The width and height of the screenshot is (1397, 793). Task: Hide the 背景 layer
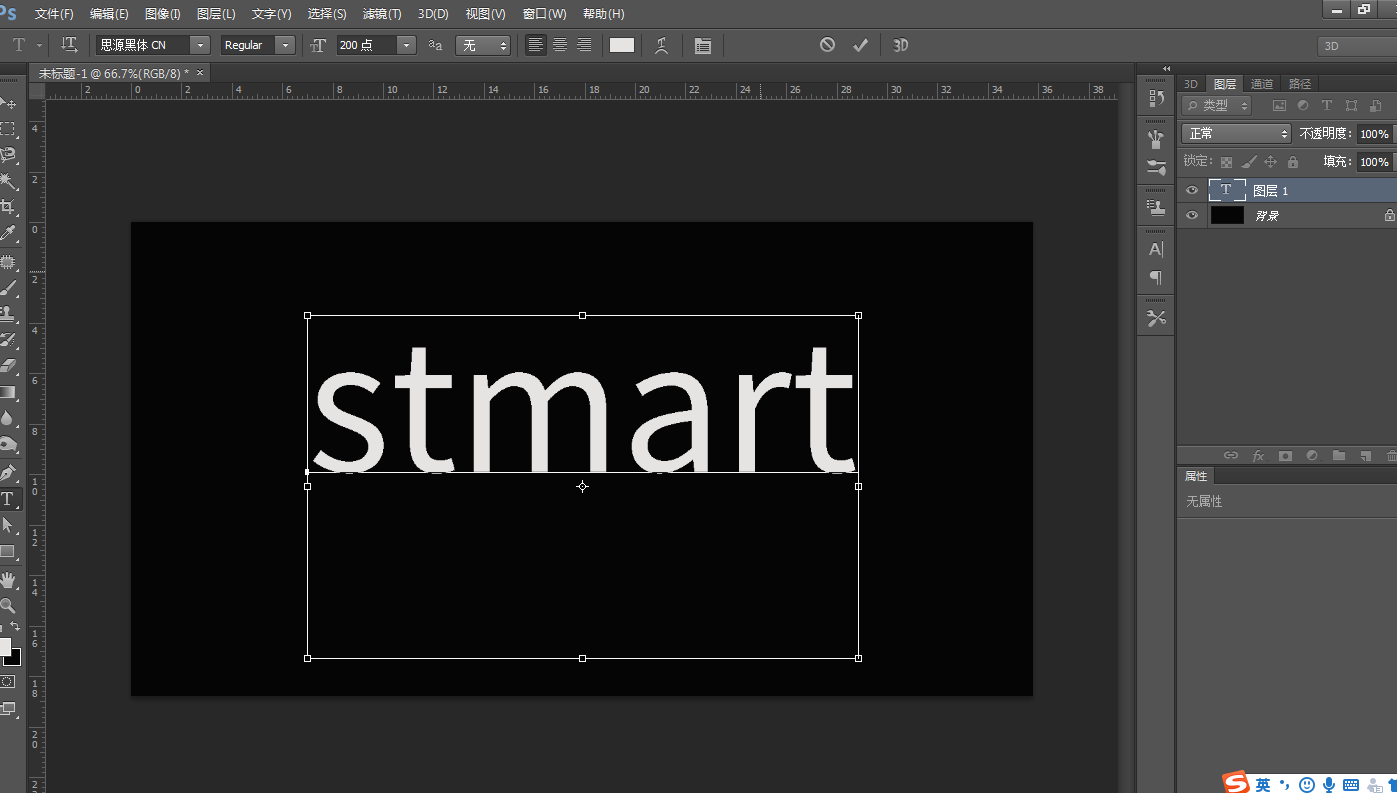click(1191, 215)
